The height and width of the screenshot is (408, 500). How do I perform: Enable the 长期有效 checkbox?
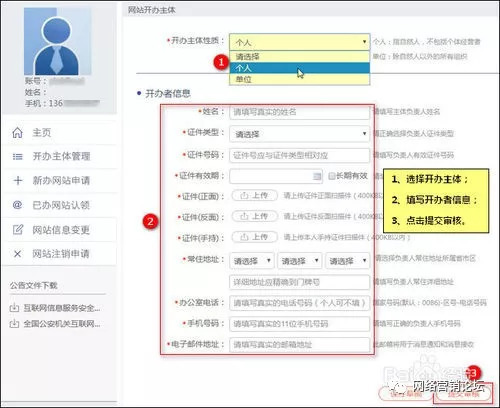(331, 176)
